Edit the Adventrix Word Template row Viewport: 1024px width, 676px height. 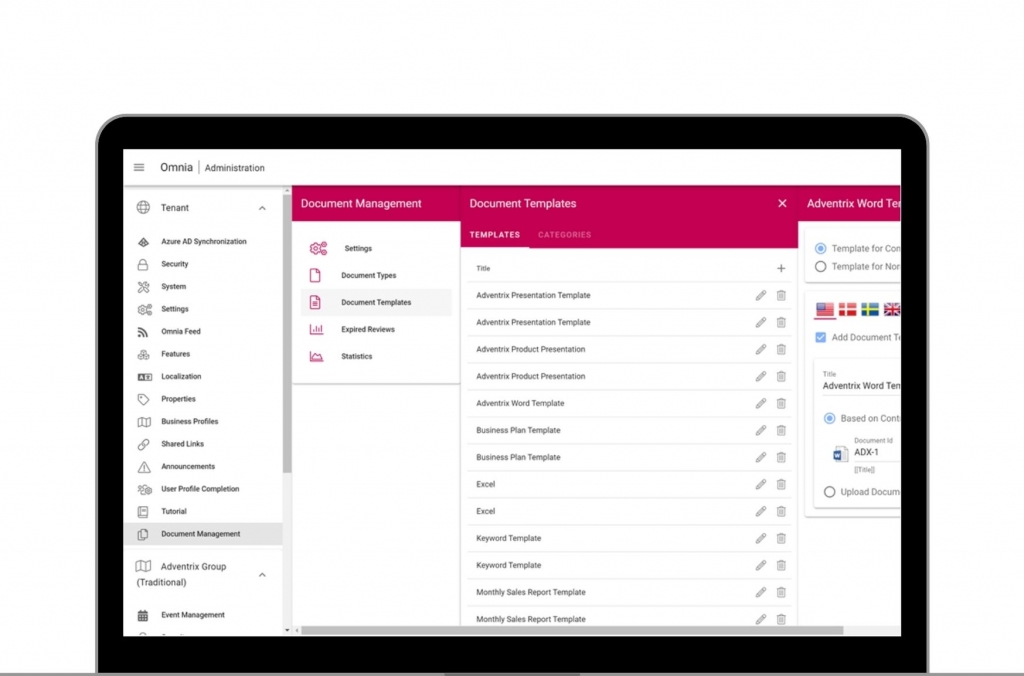pyautogui.click(x=761, y=404)
